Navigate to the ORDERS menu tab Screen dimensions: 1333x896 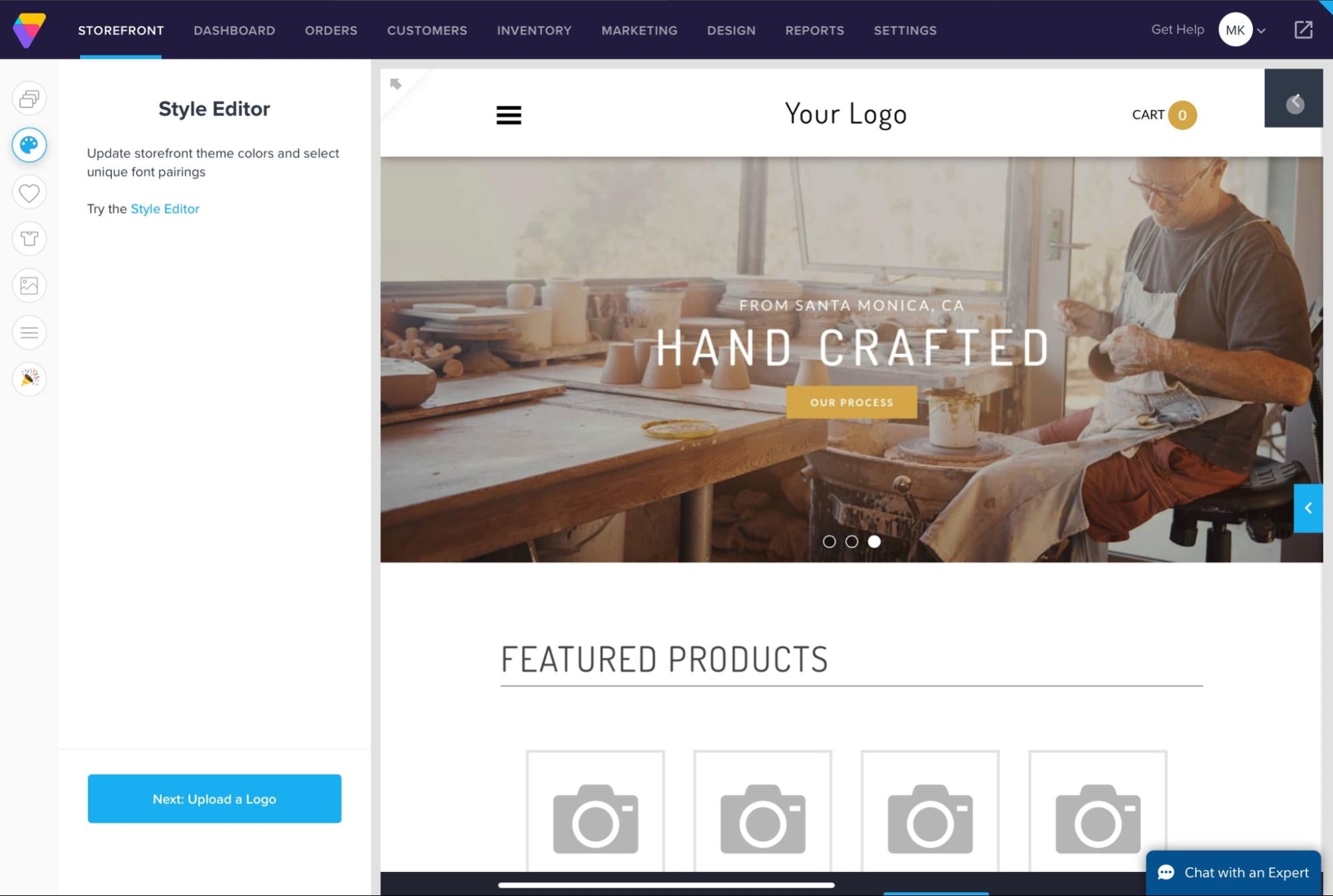331,30
